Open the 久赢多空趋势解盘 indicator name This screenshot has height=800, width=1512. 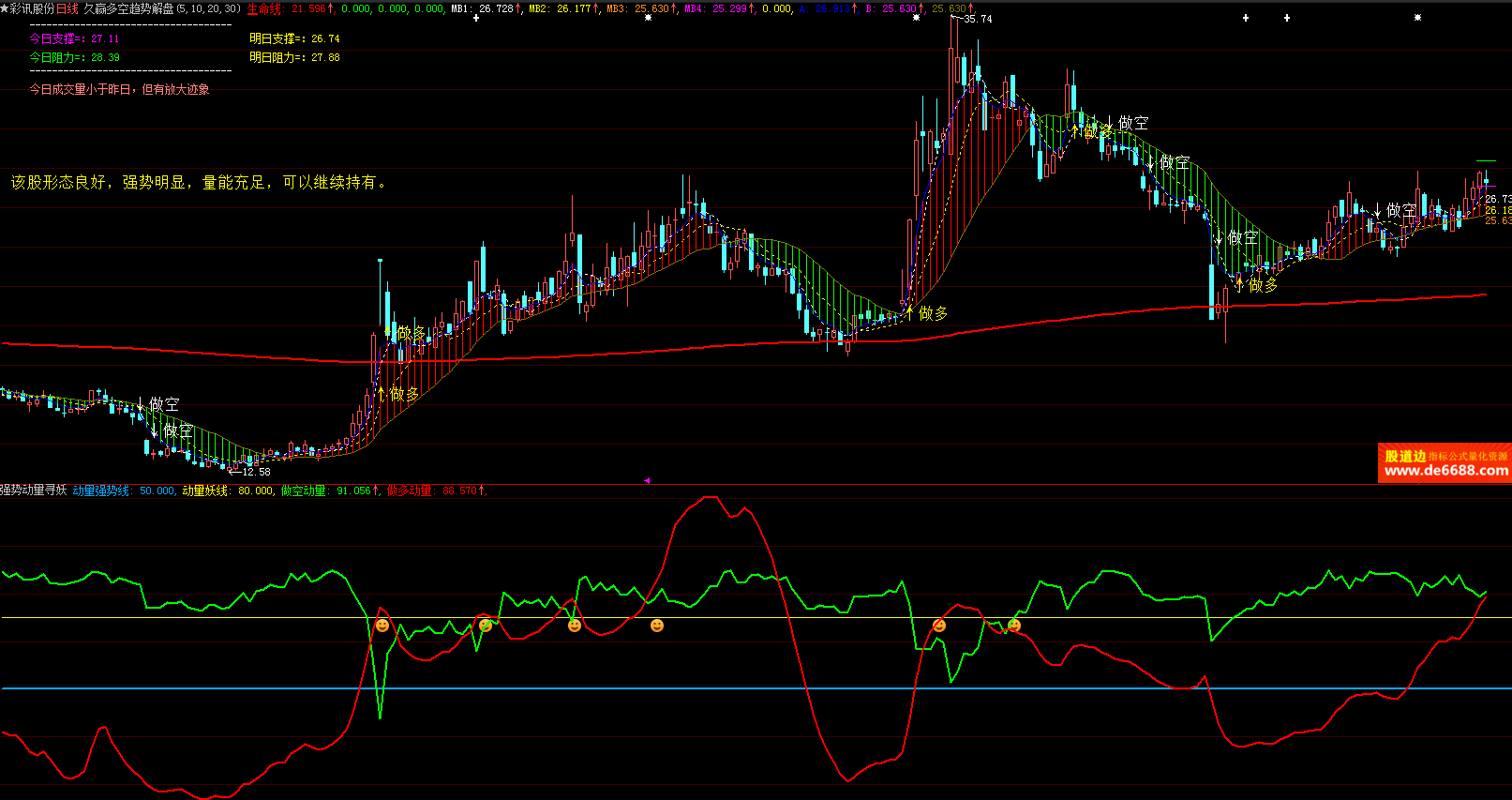coord(128,8)
